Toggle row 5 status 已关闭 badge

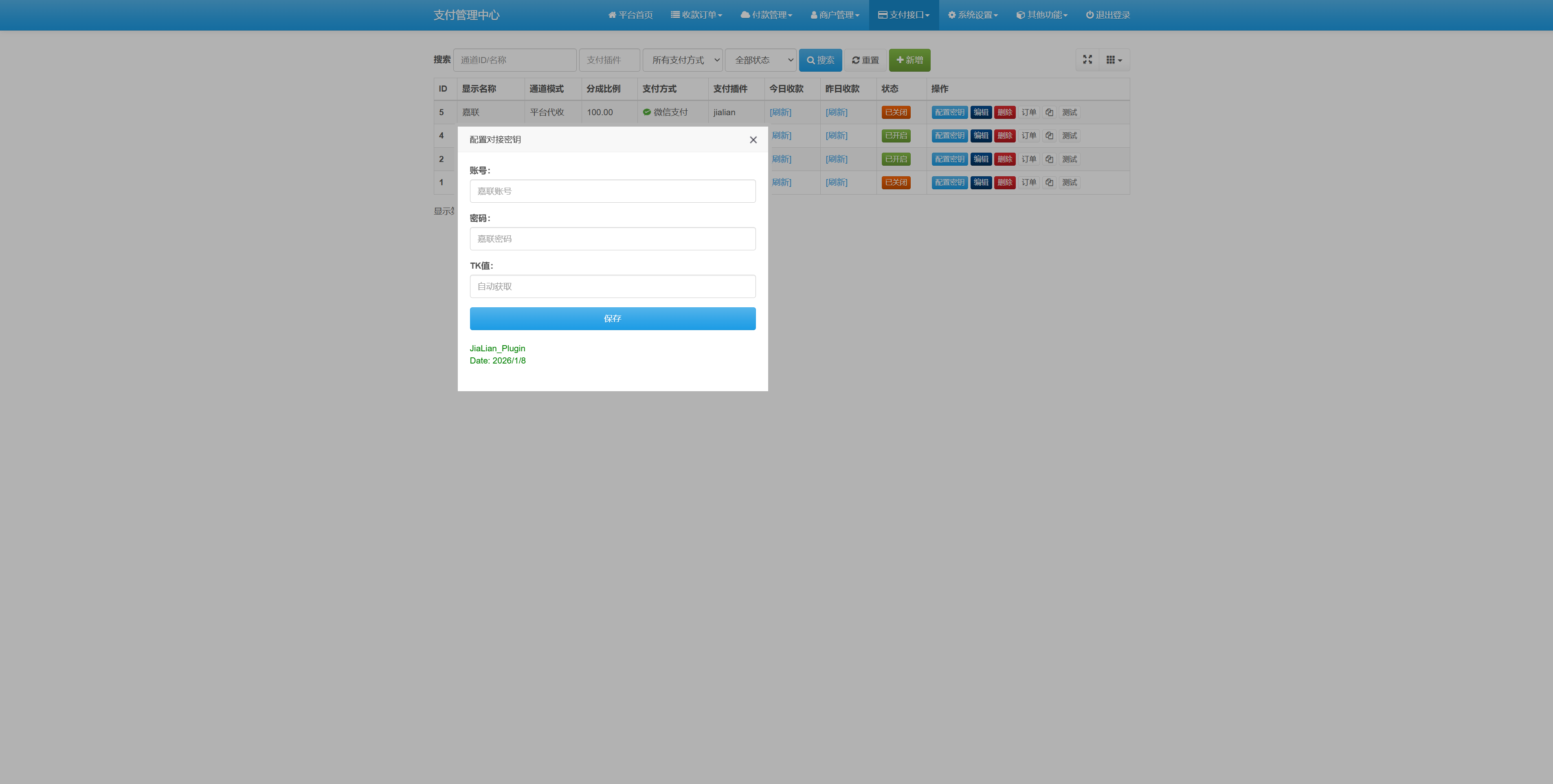point(895,112)
